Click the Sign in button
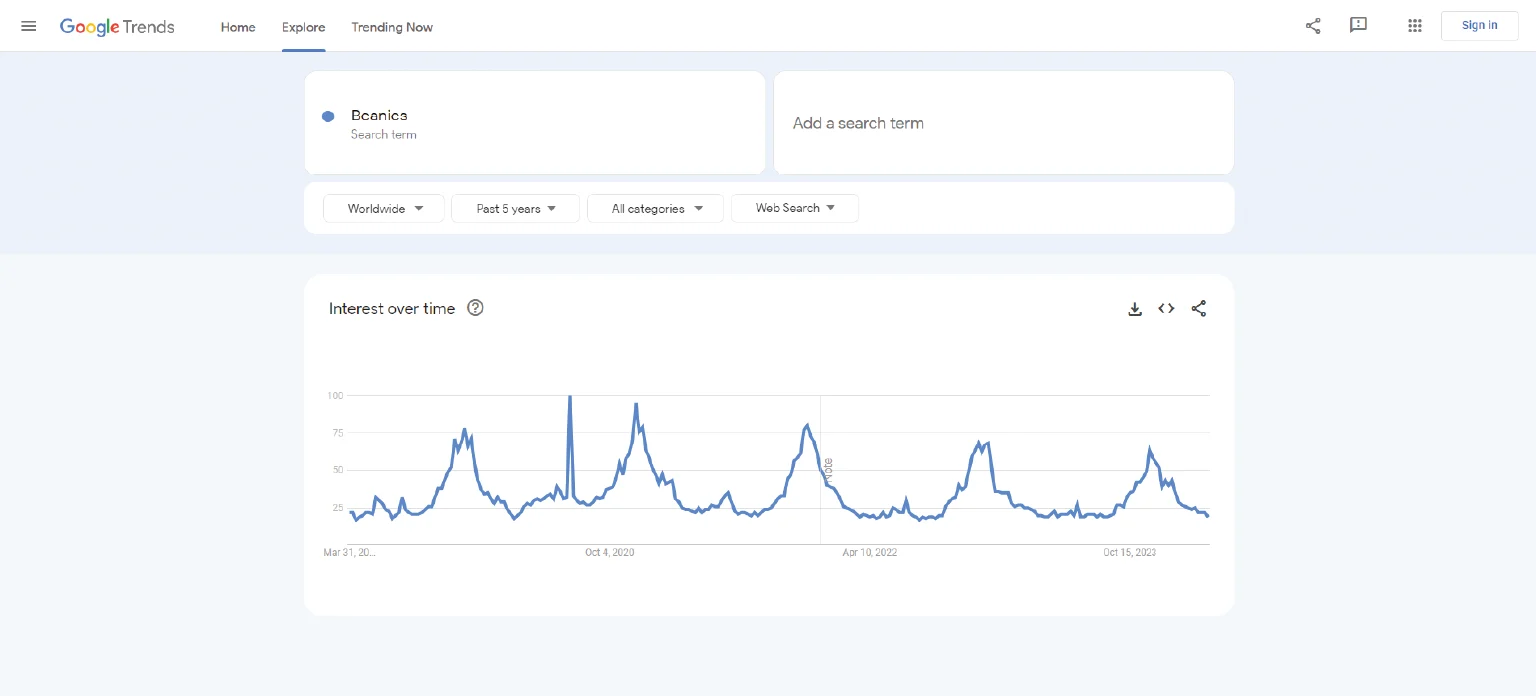The height and width of the screenshot is (696, 1536). pos(1479,26)
